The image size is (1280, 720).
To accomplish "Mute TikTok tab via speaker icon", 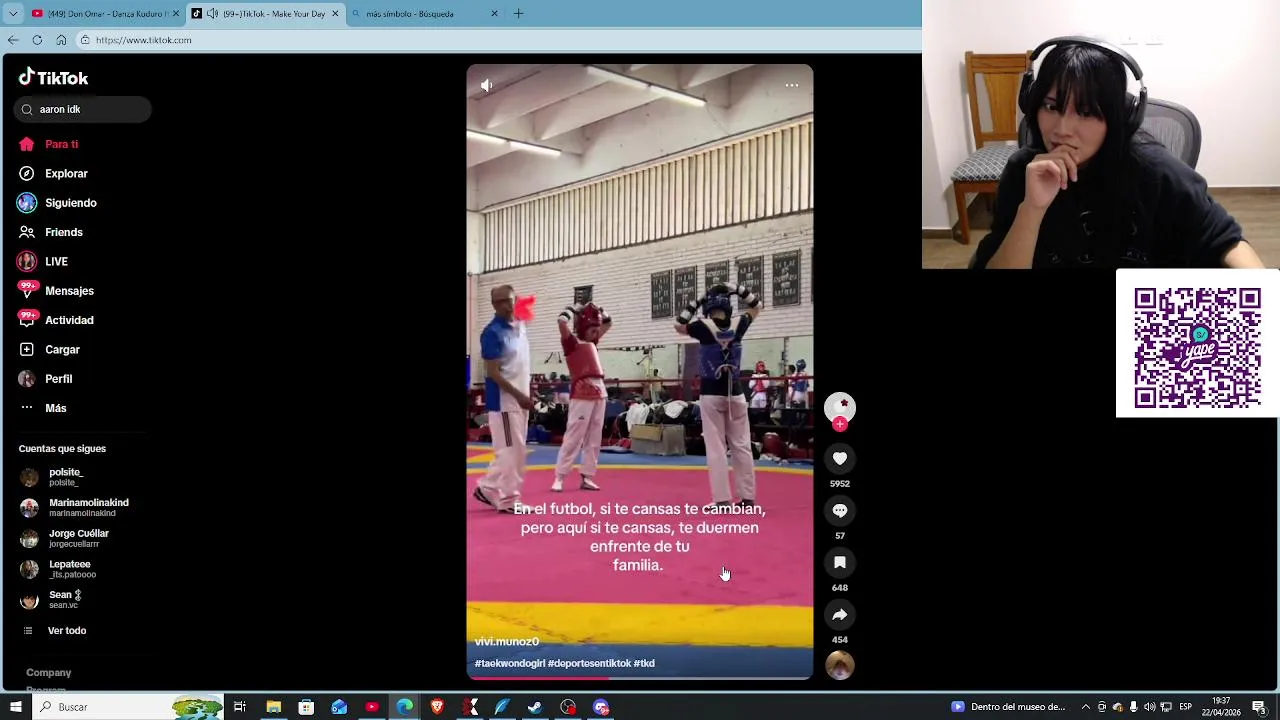I will coord(212,14).
